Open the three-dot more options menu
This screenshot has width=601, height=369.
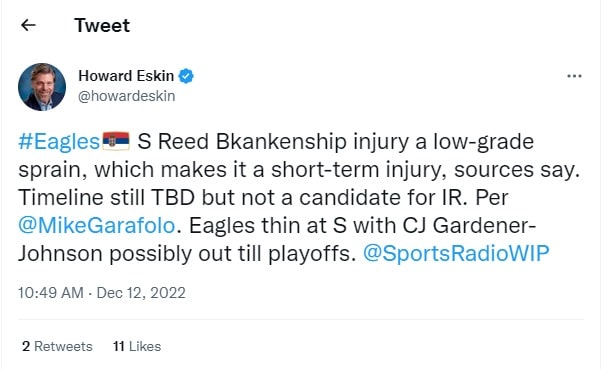(574, 76)
